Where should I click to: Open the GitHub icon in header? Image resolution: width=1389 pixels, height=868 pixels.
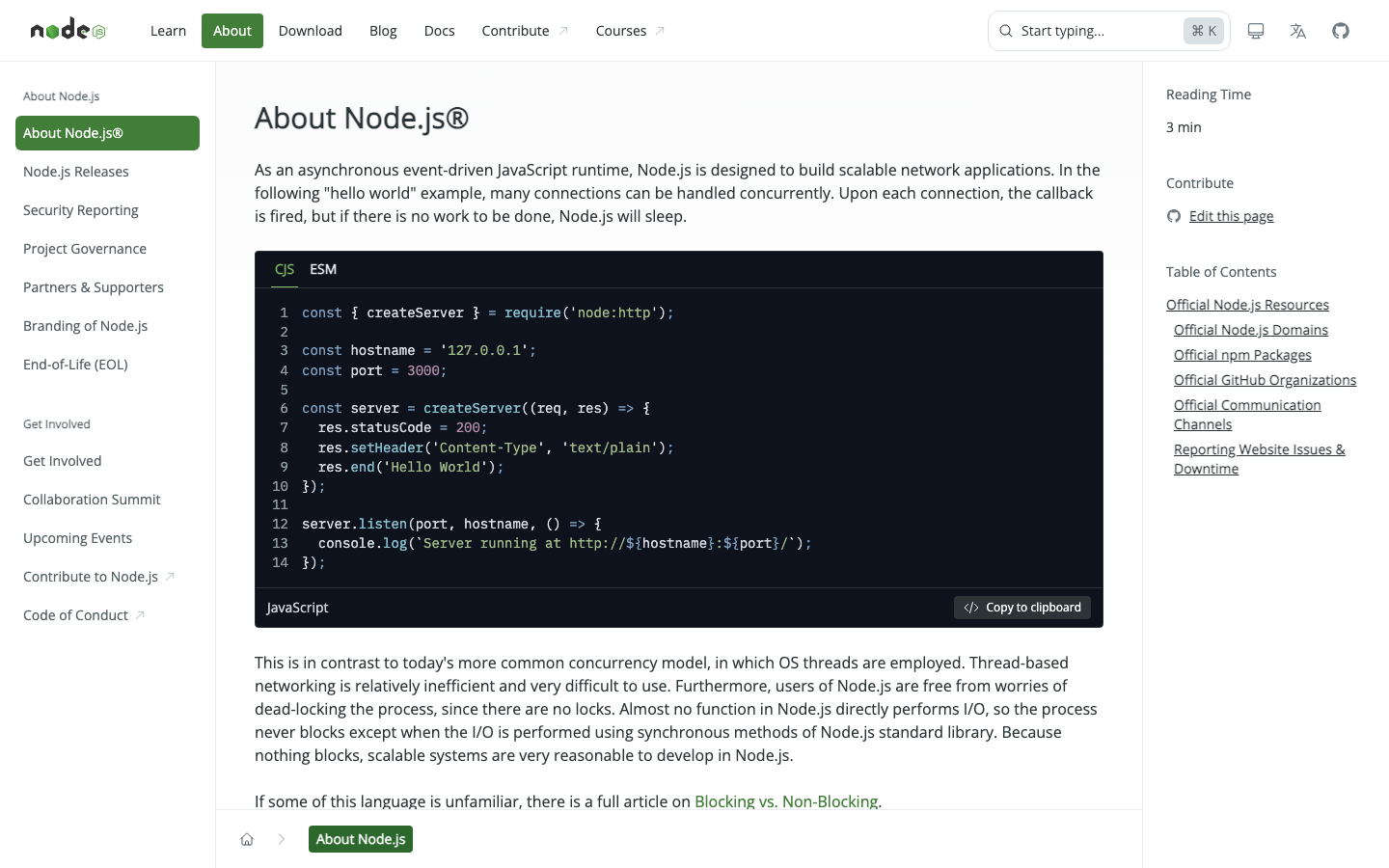click(x=1341, y=31)
